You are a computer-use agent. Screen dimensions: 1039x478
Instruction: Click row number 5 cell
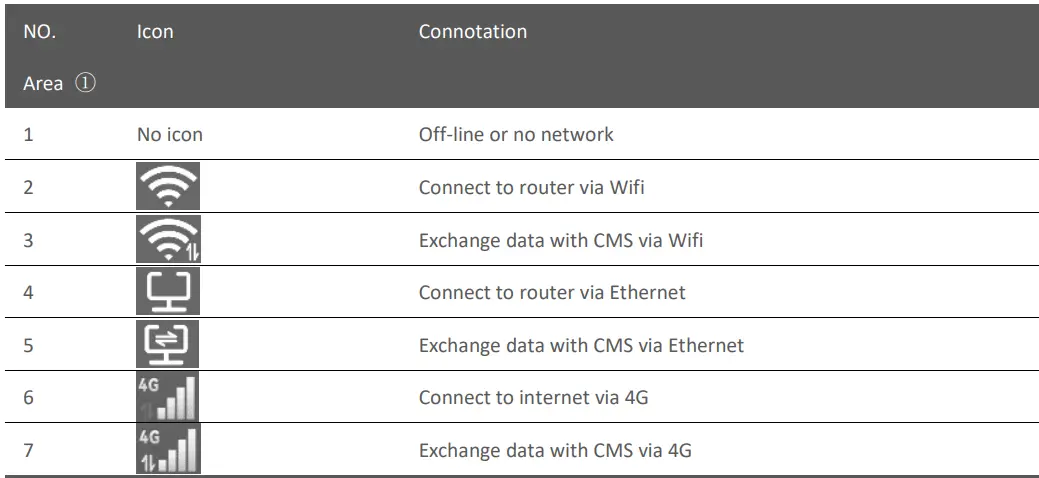point(28,346)
